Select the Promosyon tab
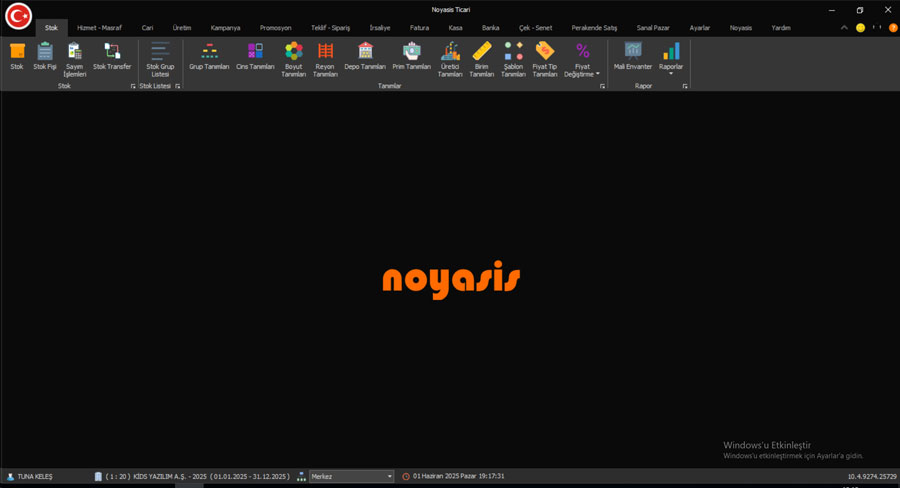Screen dimensions: 900x488 pos(276,28)
